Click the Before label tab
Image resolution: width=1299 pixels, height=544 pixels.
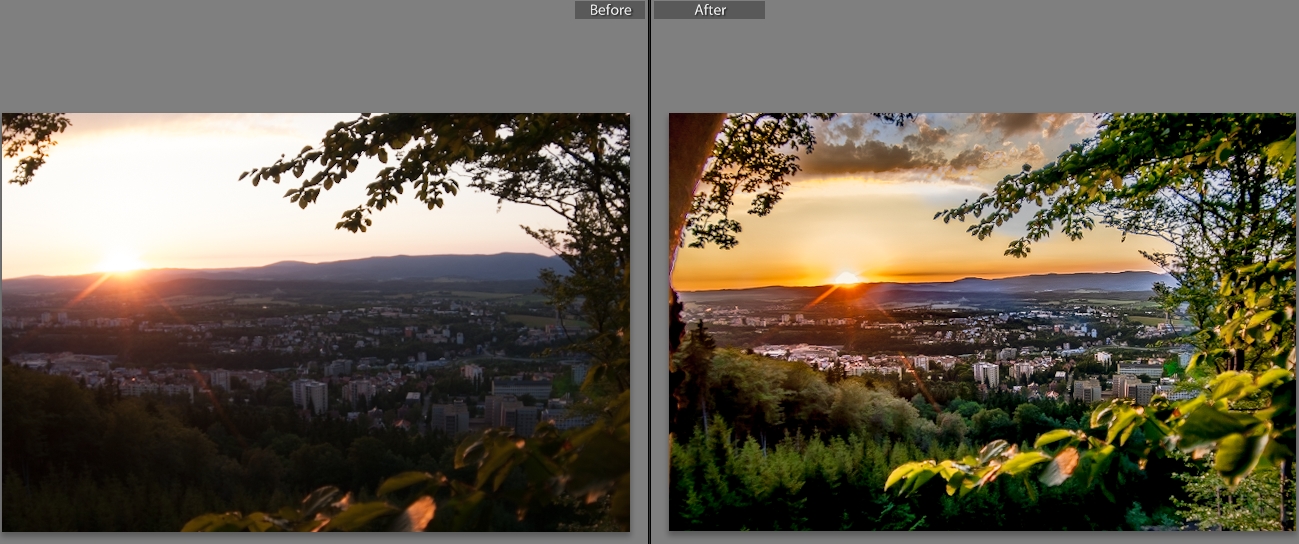[x=610, y=10]
